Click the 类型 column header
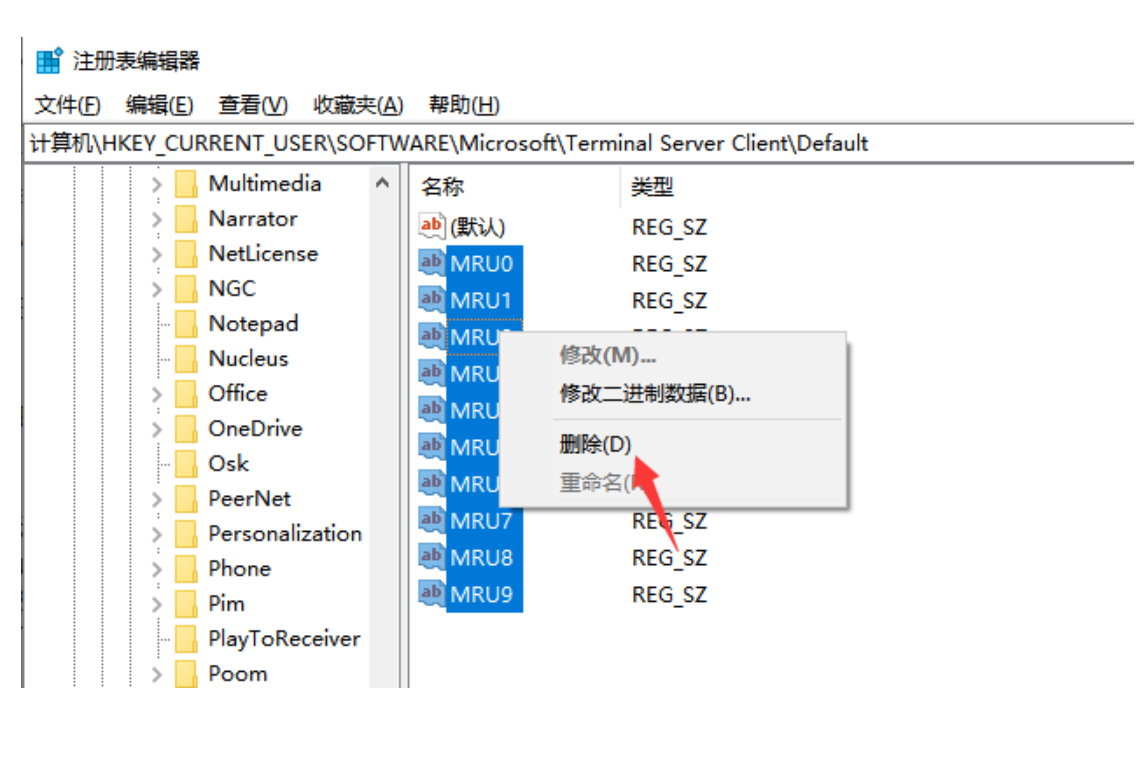The width and height of the screenshot is (1139, 763). tap(652, 186)
